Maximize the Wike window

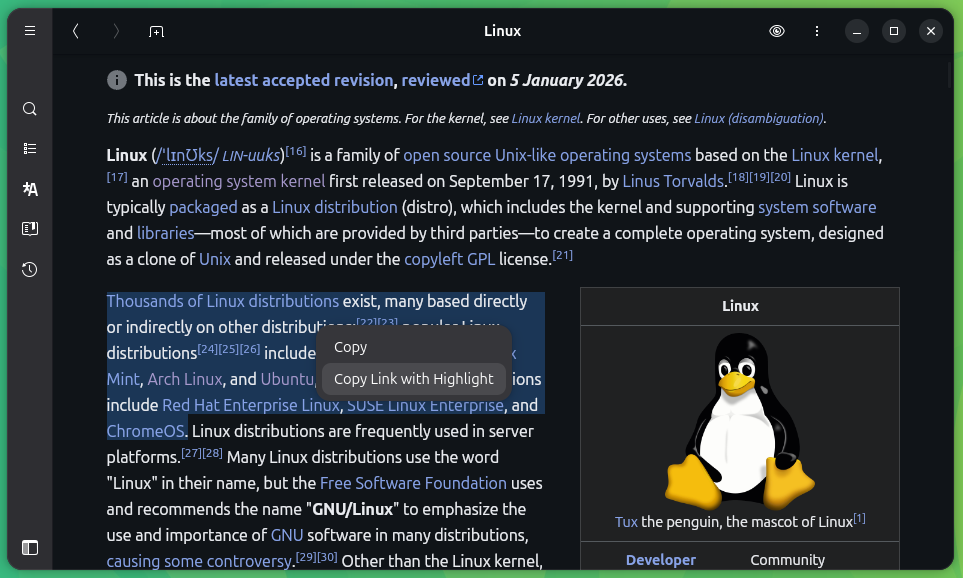click(x=894, y=31)
